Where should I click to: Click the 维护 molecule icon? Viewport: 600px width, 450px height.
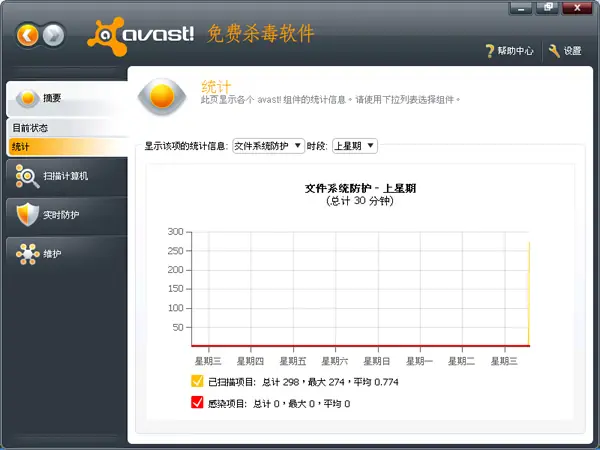point(28,254)
